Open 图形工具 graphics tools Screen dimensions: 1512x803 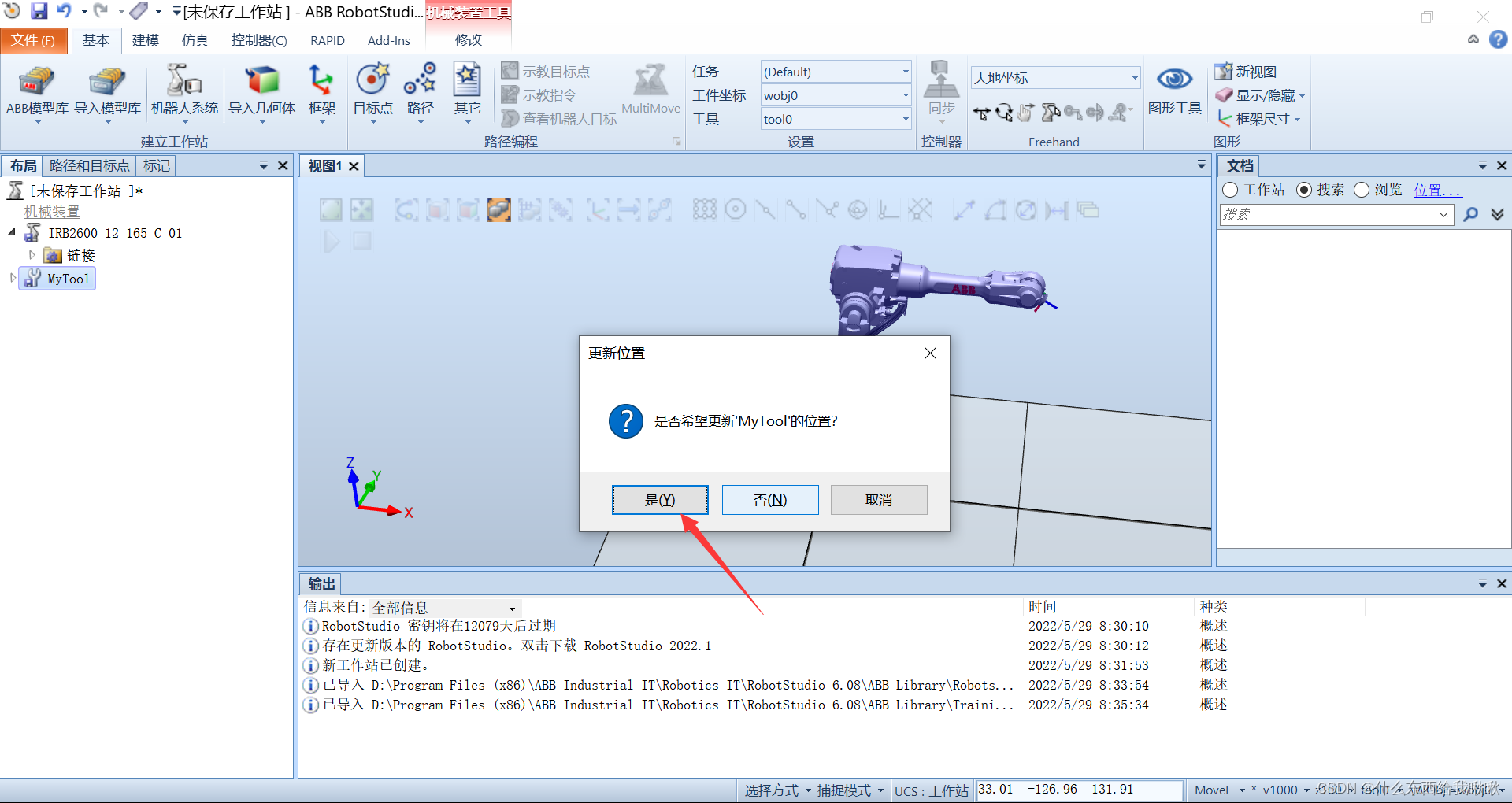click(1174, 91)
